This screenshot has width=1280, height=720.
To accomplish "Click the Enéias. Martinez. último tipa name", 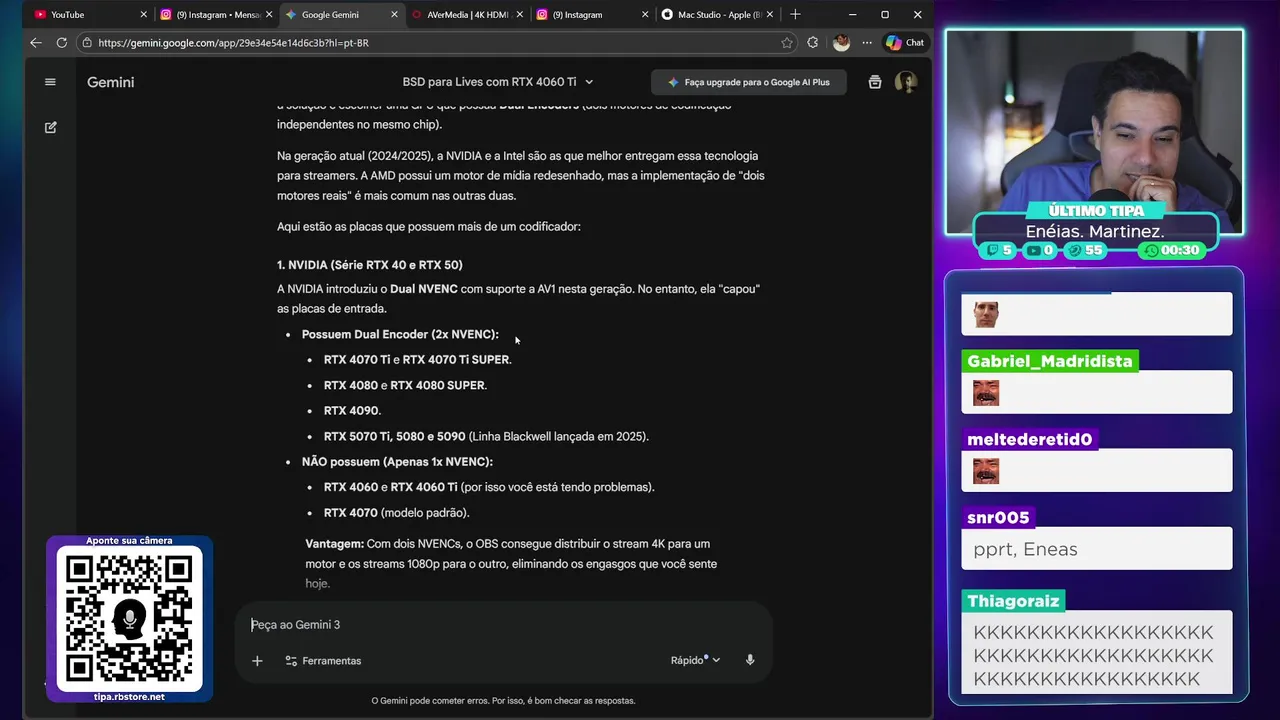I will click(x=1094, y=231).
